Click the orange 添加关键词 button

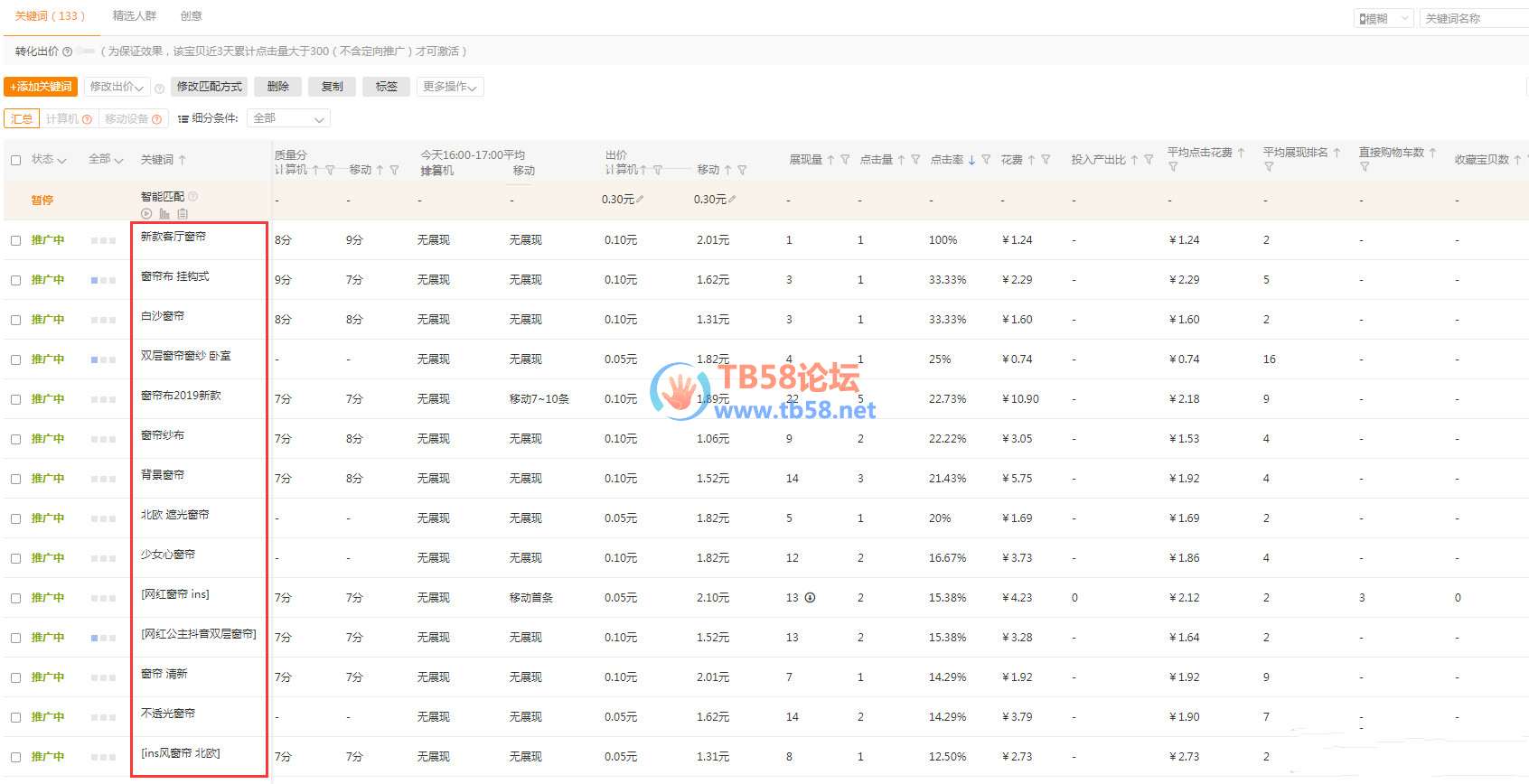[x=41, y=87]
